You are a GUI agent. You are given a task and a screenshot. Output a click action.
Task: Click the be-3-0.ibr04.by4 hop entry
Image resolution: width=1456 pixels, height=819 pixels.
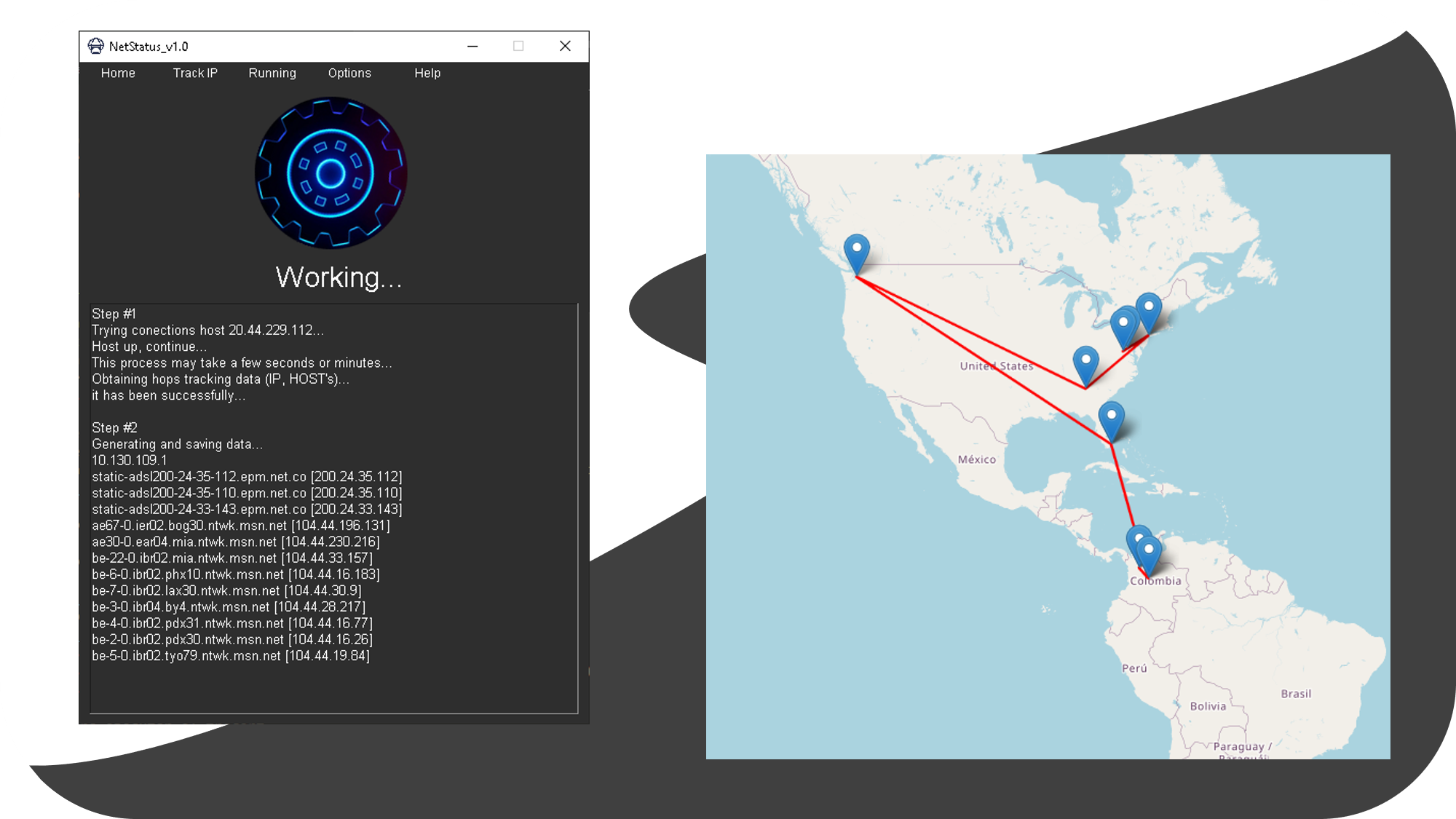click(x=229, y=607)
